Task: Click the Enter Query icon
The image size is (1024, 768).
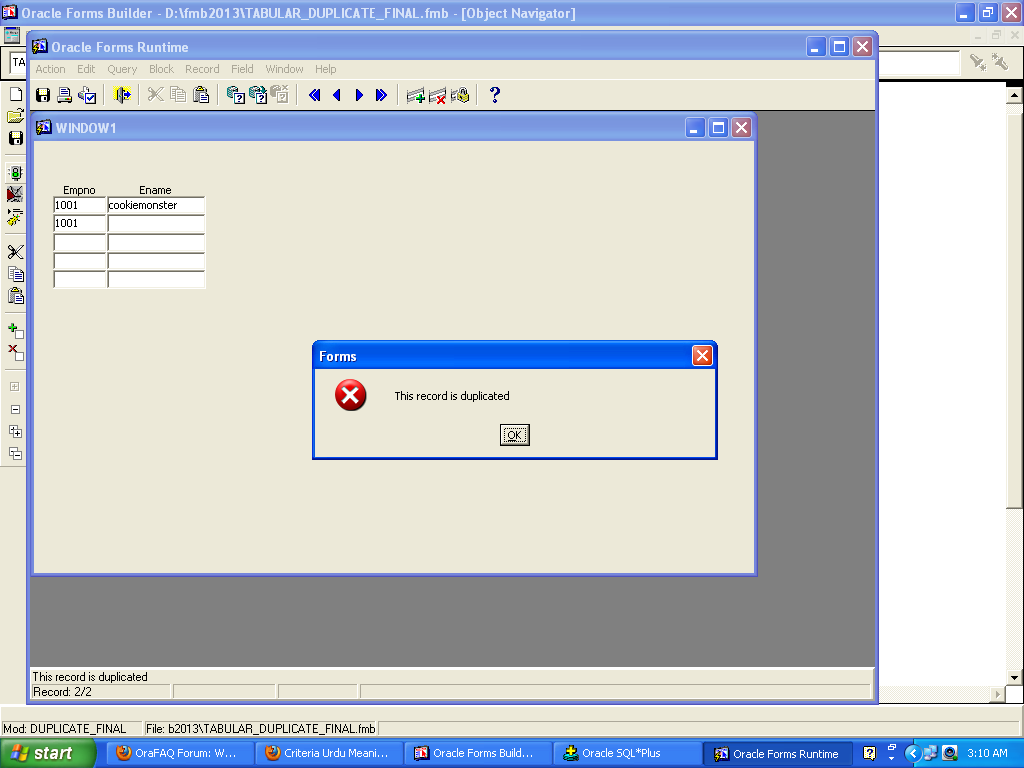Action: coord(235,95)
